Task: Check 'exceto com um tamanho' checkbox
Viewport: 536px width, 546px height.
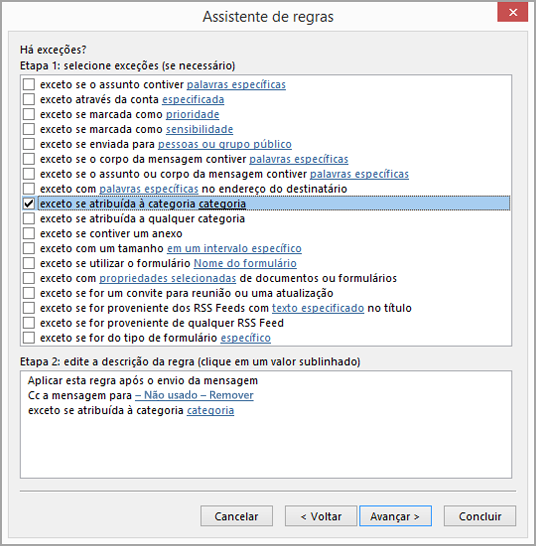Action: [29, 248]
